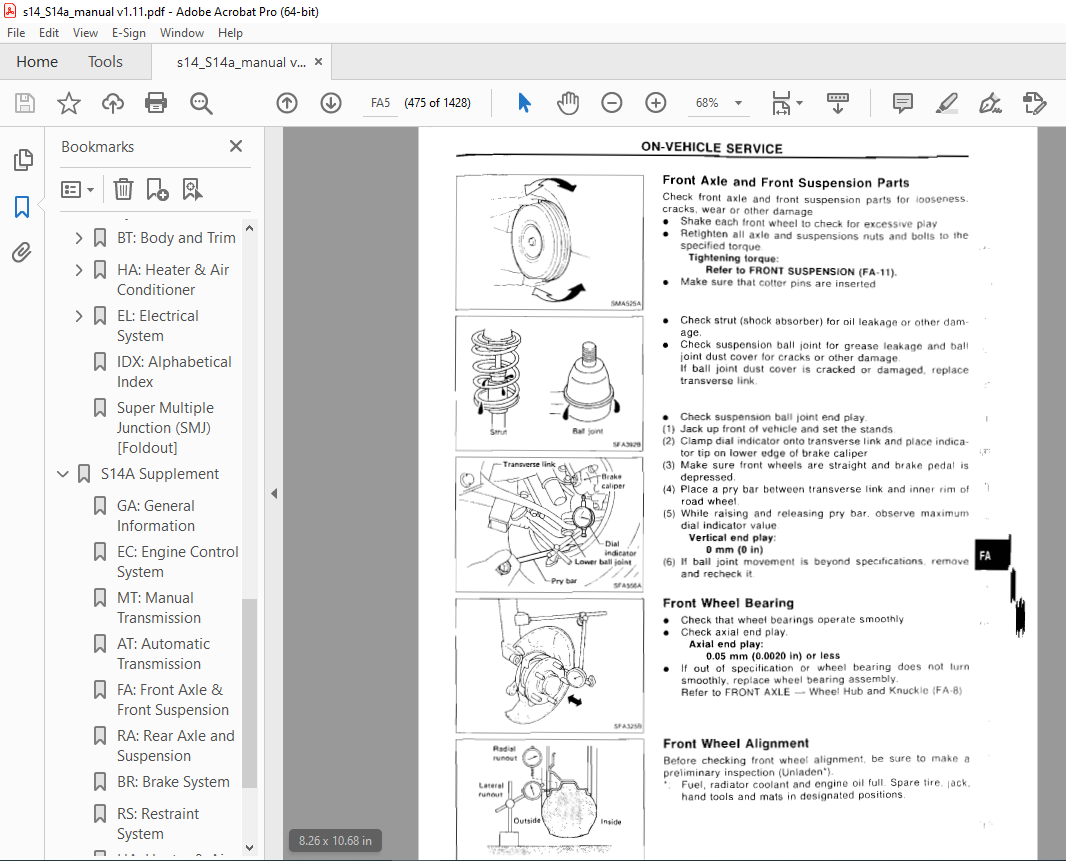
Task: Click the 68% zoom value field
Action: coord(707,103)
